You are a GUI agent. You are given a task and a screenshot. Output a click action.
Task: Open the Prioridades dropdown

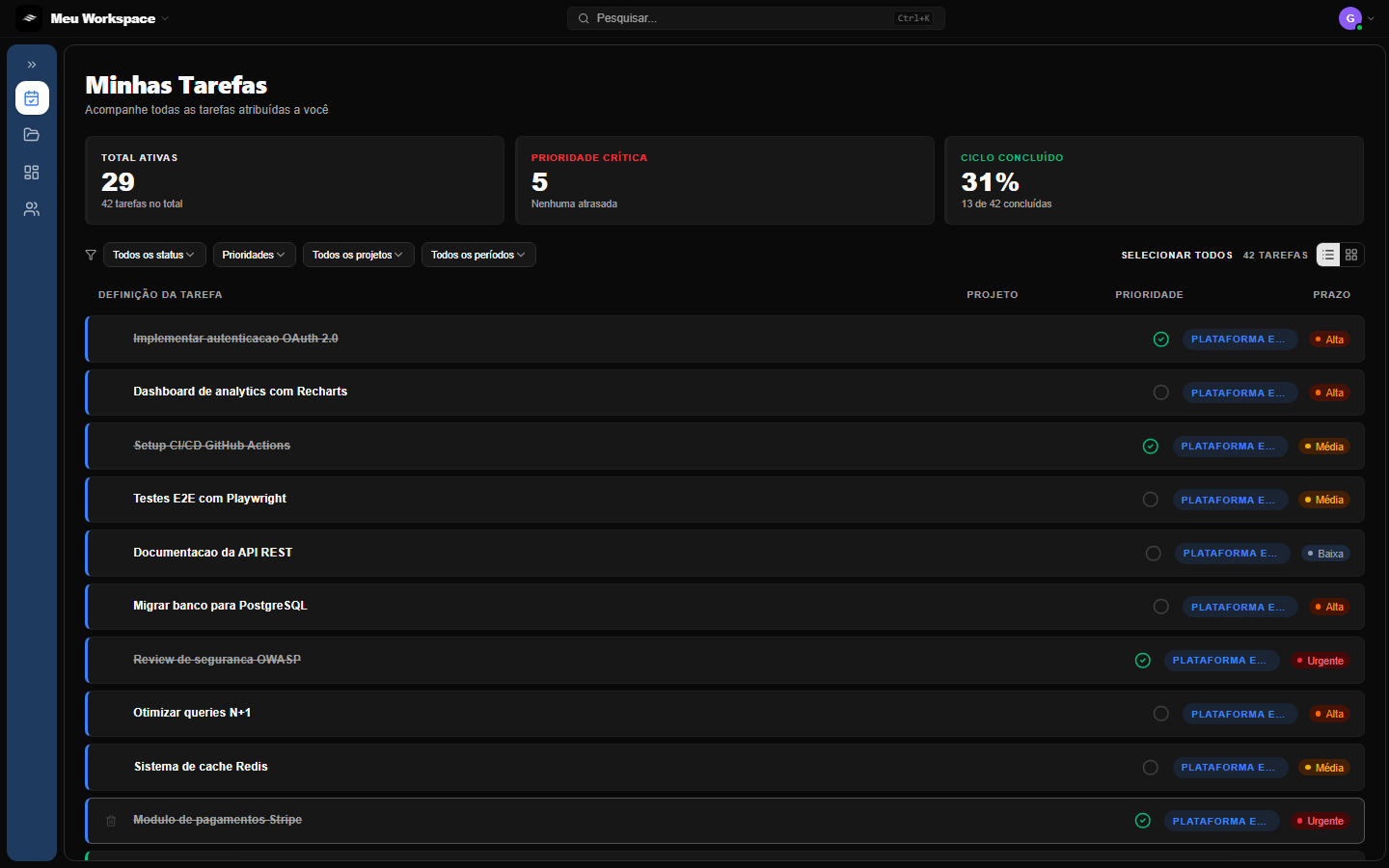(x=255, y=255)
